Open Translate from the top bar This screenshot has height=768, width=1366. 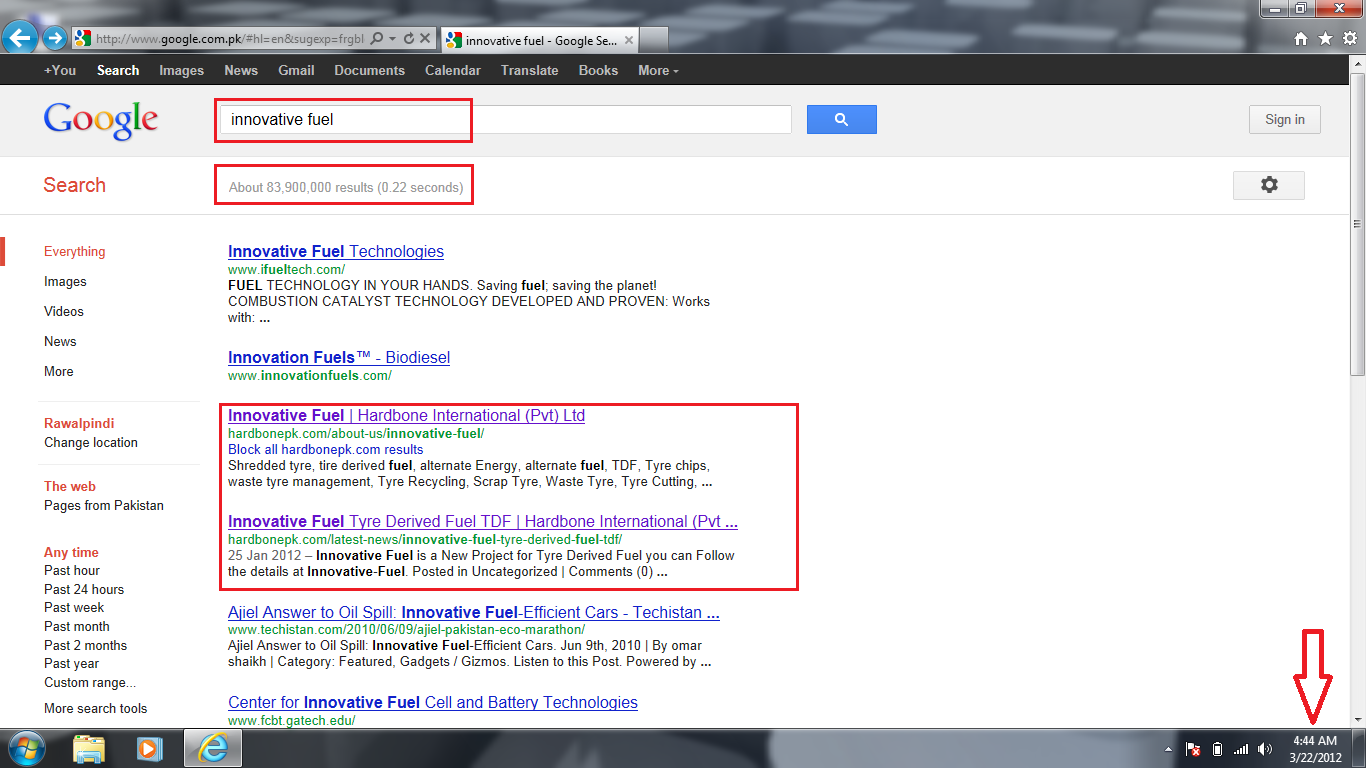530,70
